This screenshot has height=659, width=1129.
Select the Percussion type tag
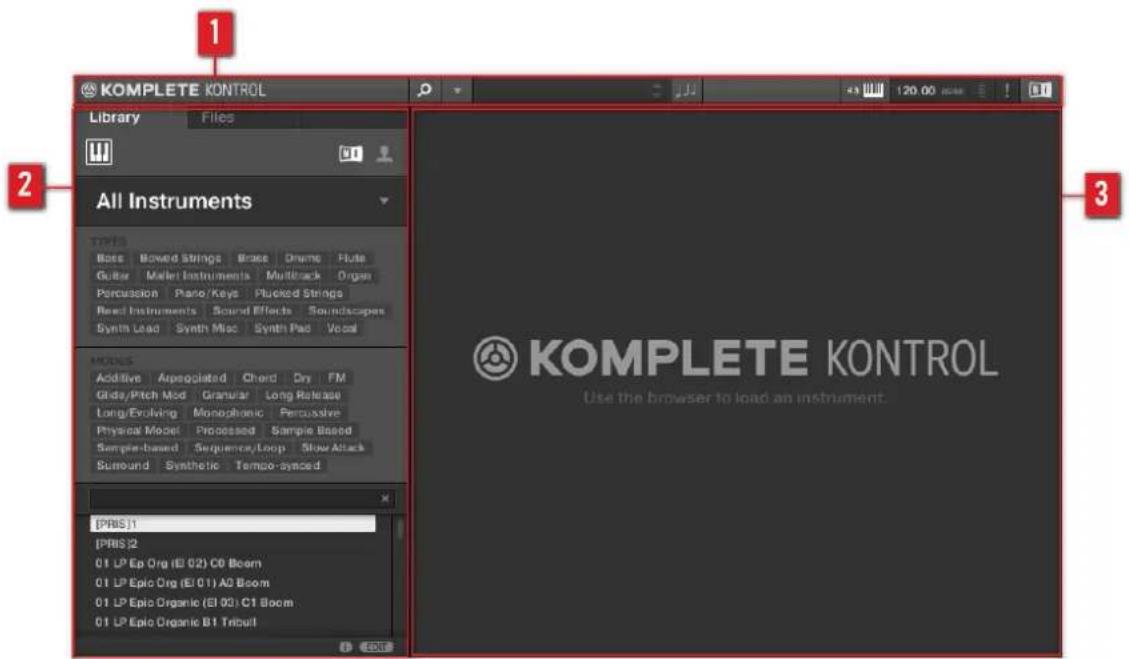pos(127,293)
